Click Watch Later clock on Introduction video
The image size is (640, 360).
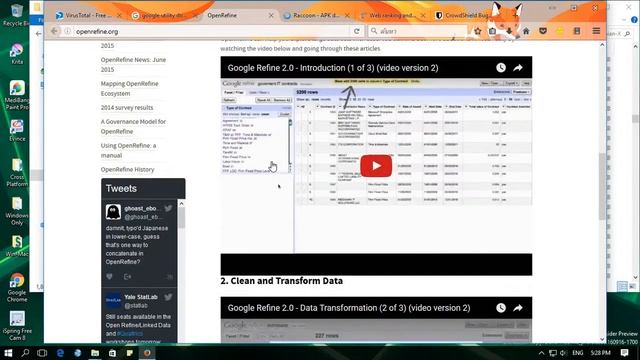click(x=501, y=68)
